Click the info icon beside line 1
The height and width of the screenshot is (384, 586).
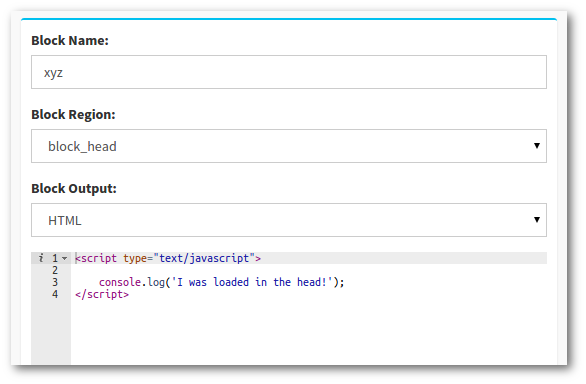pos(41,258)
